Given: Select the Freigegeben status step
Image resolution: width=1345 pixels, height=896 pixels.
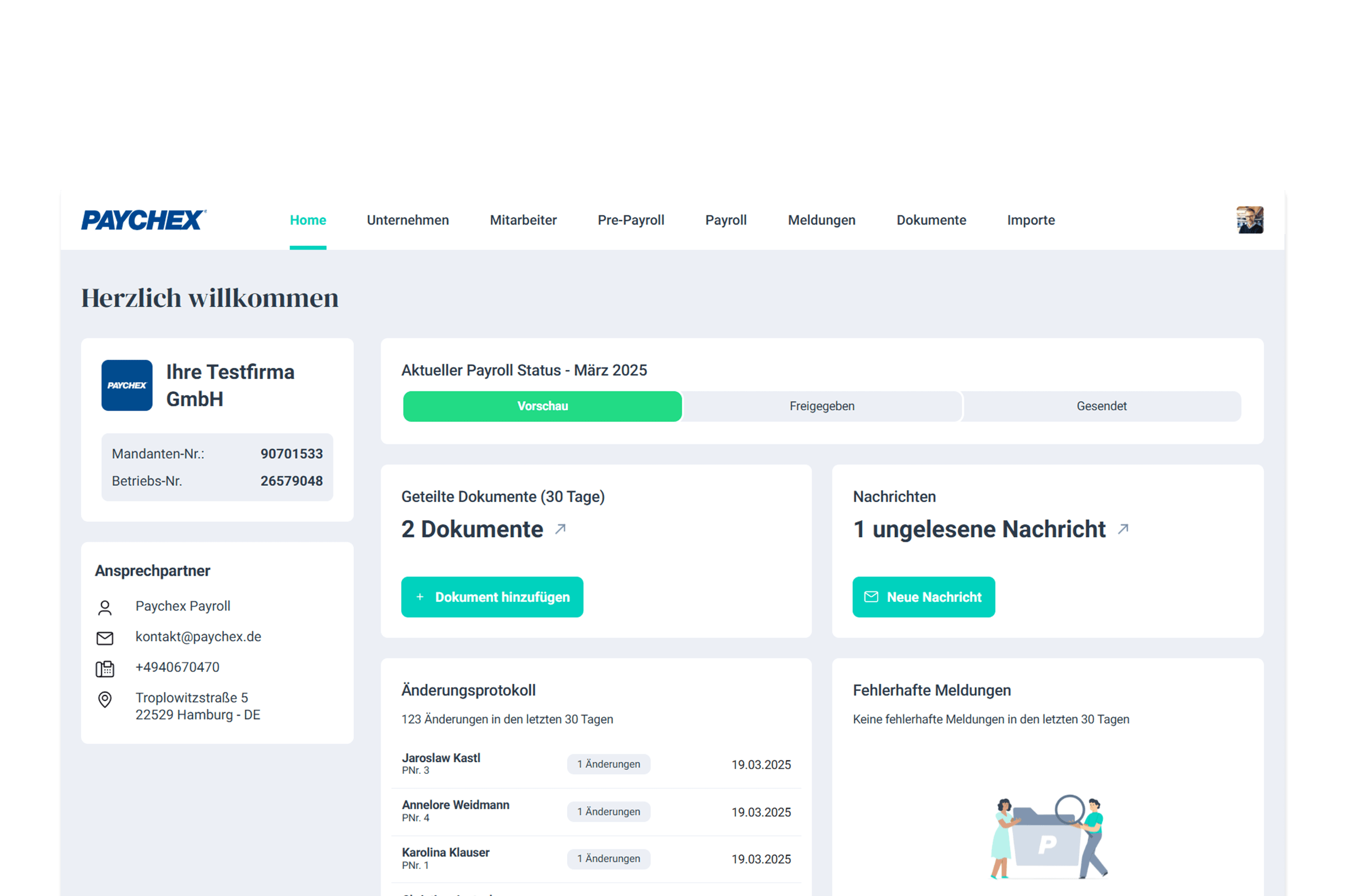Looking at the screenshot, I should click(821, 406).
